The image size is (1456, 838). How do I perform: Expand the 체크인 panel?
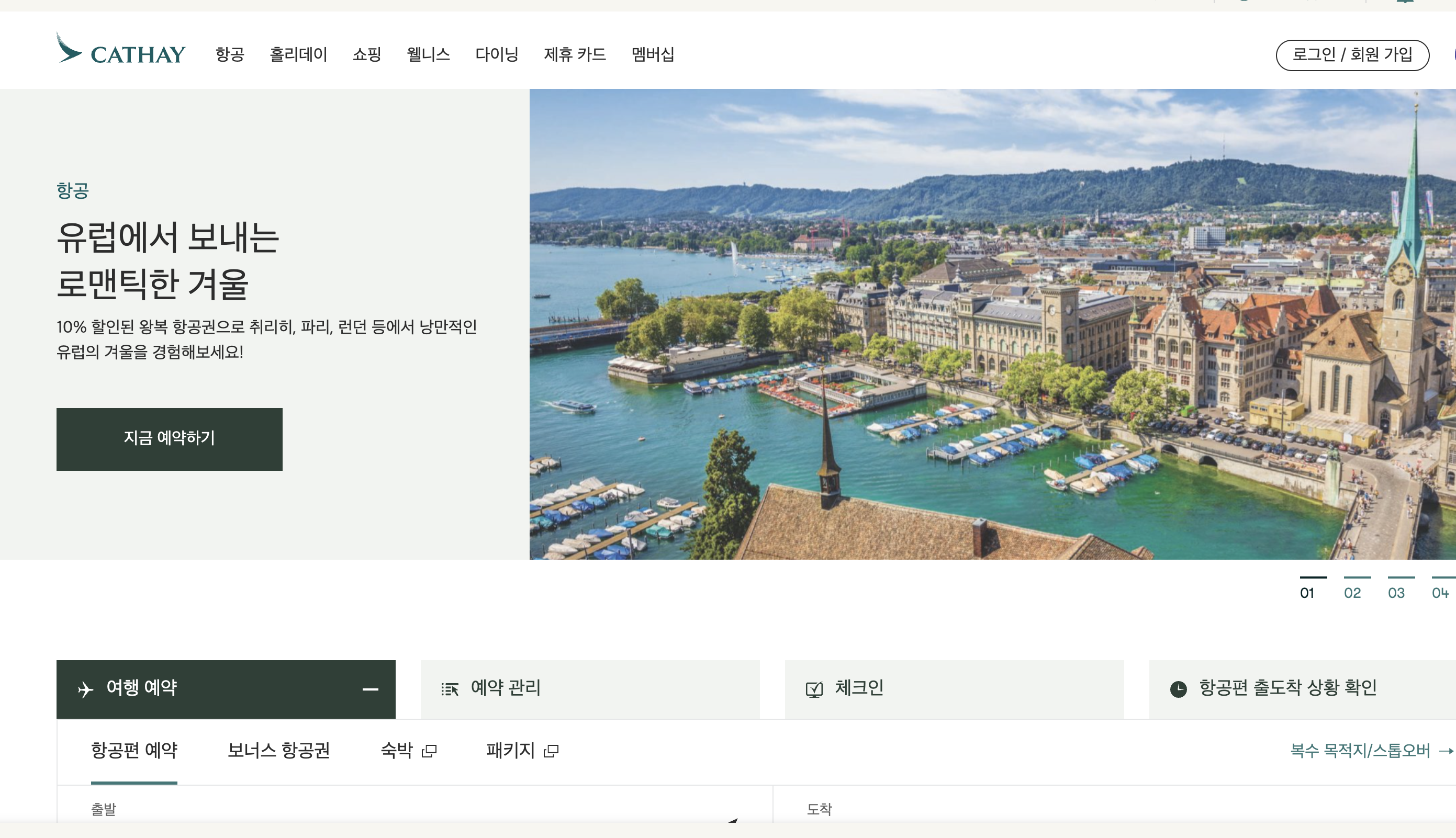pyautogui.click(x=954, y=689)
